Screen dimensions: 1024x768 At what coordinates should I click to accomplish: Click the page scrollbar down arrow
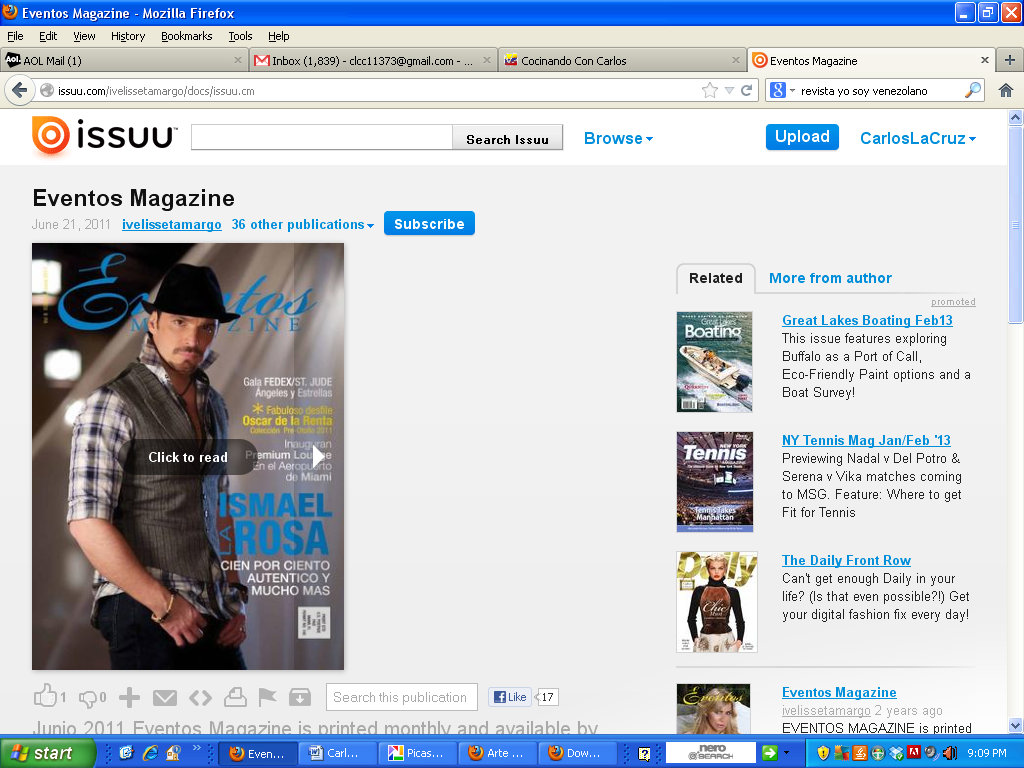[1016, 726]
